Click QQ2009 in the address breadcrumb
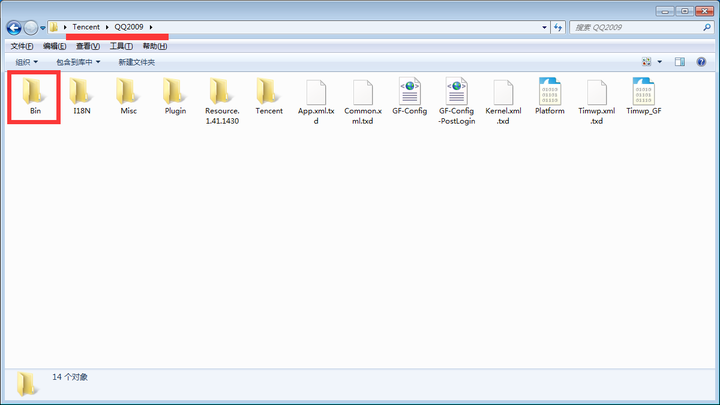Screen dimensions: 720x405 click(129, 27)
